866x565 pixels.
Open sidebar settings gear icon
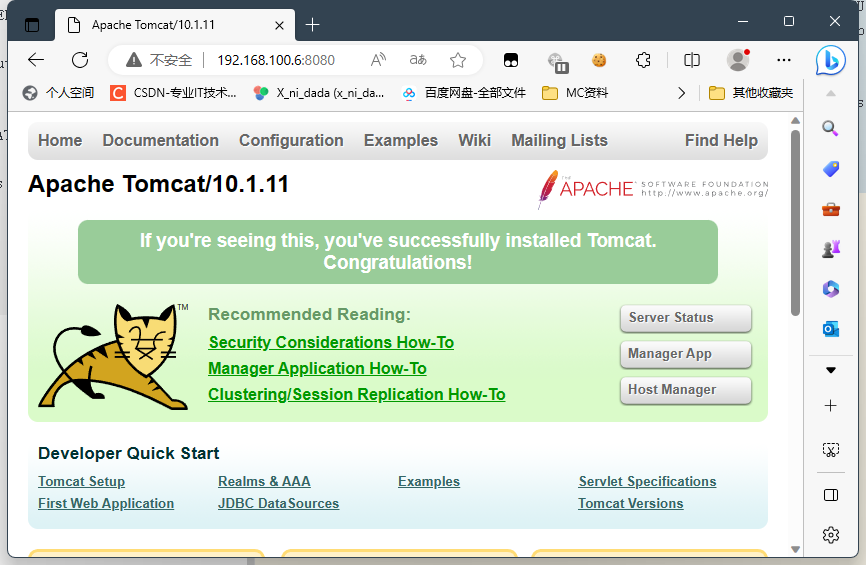click(x=831, y=535)
